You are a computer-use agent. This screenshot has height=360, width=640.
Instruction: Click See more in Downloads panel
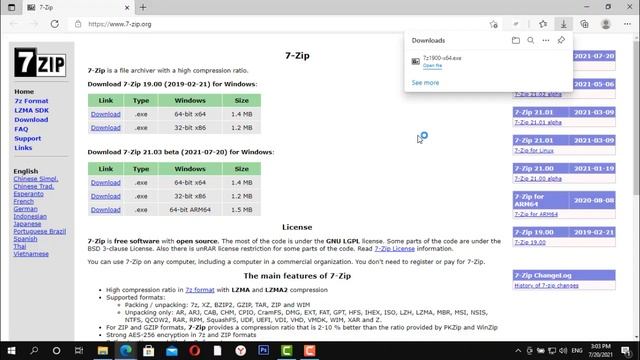425,82
